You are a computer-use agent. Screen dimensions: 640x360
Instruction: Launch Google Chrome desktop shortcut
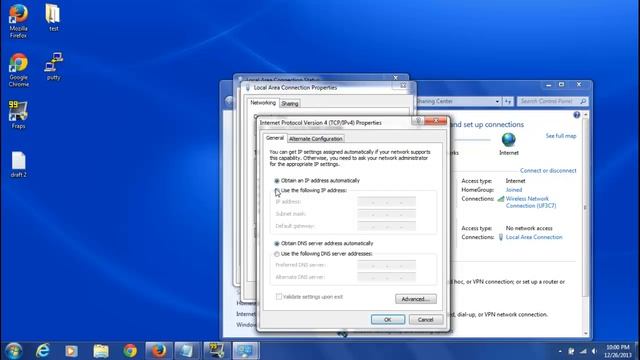click(18, 70)
